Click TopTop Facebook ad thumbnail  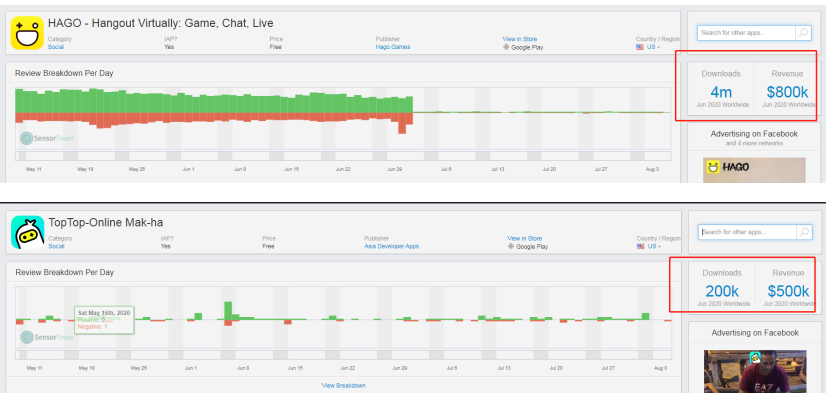(x=755, y=372)
